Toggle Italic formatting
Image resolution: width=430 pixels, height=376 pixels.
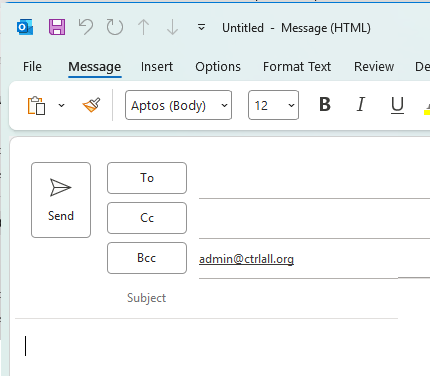(361, 105)
